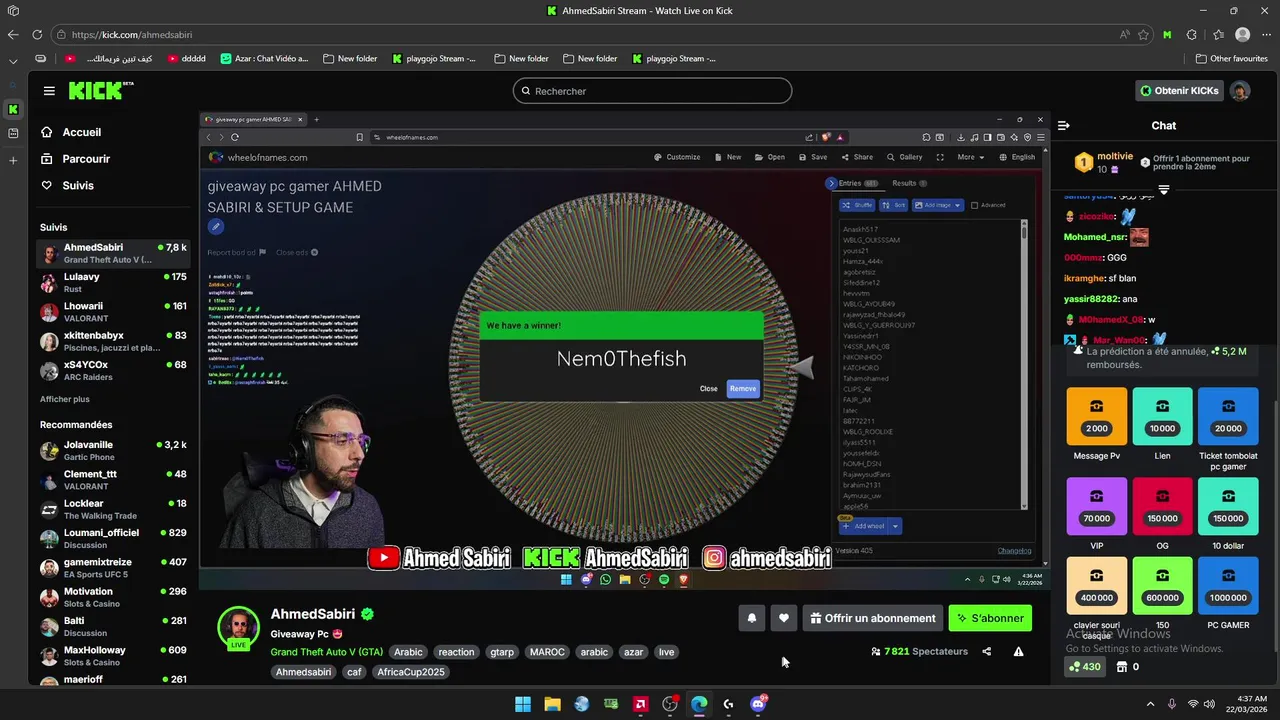Click the green S'abonner button
This screenshot has height=720, width=1280.
tap(990, 618)
